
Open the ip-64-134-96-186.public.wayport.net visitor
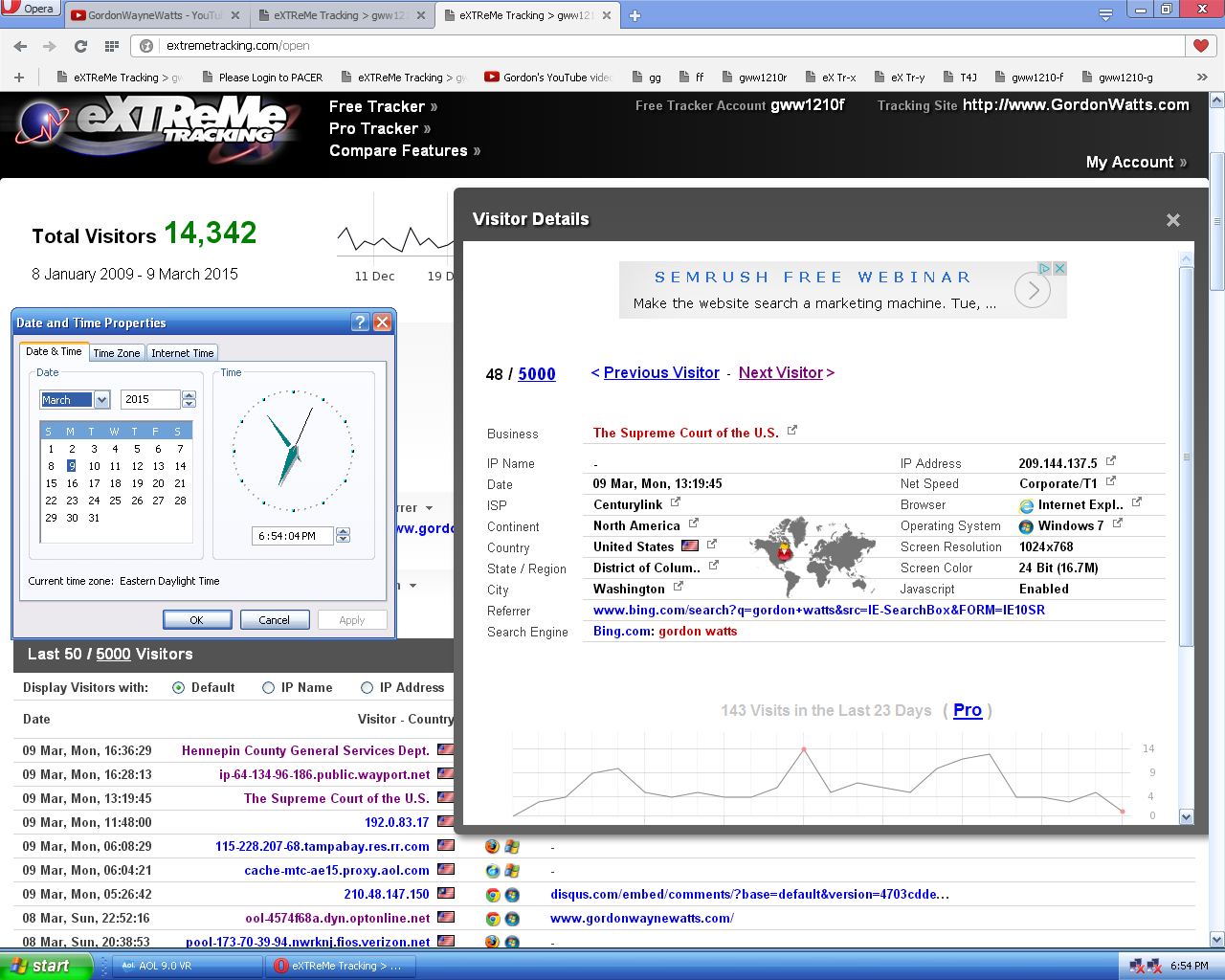(x=324, y=774)
